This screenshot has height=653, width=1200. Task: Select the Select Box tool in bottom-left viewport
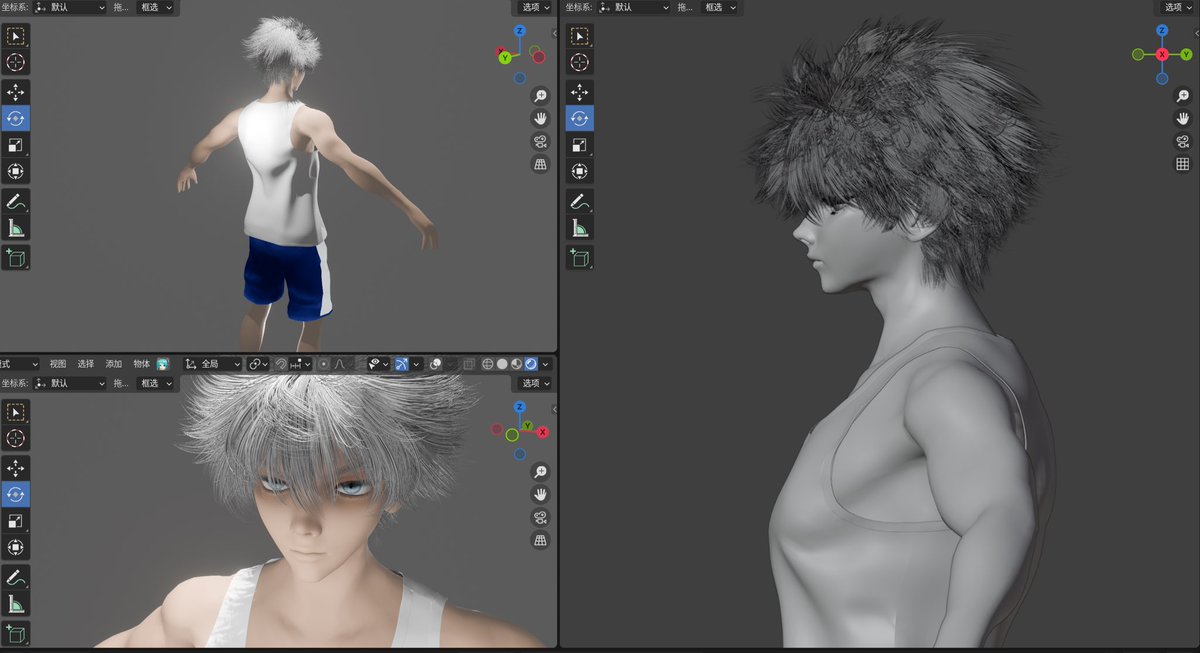(x=16, y=411)
